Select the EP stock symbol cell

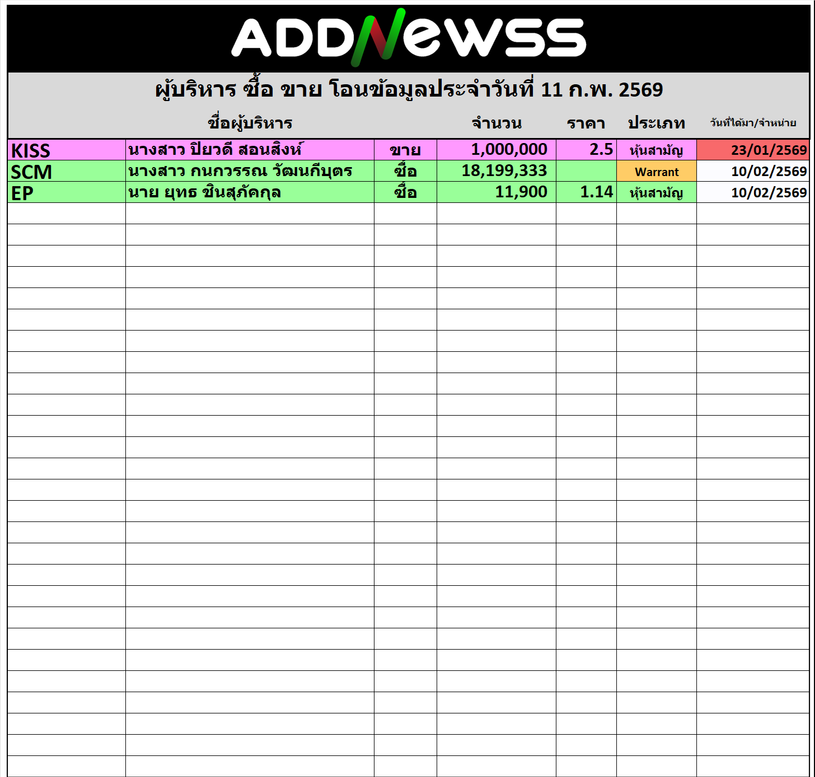point(66,192)
